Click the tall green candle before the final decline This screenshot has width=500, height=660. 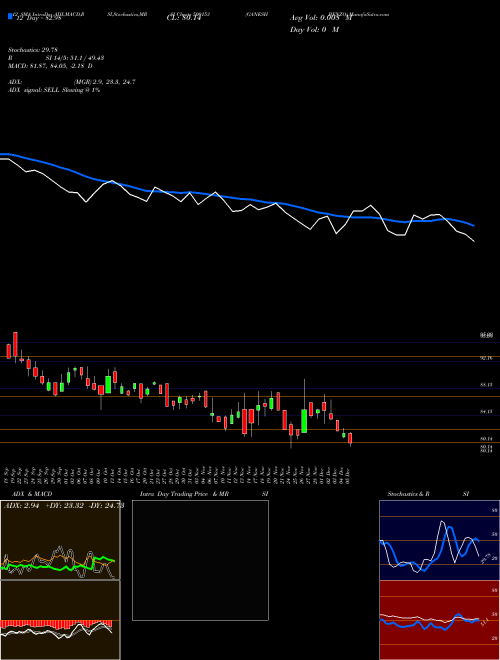(304, 420)
